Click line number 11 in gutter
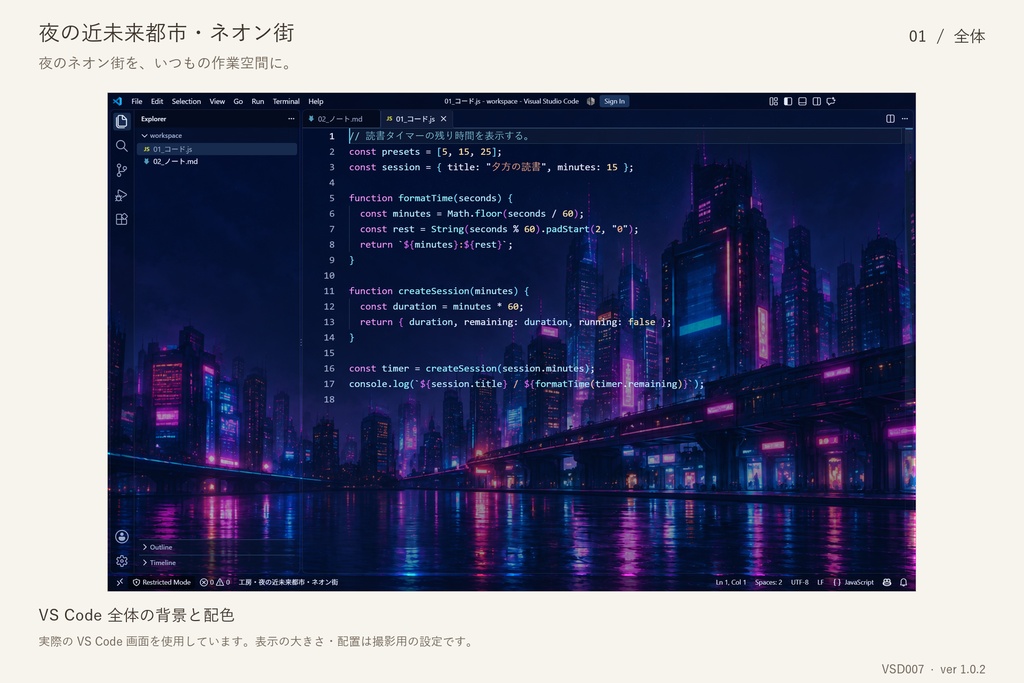Viewport: 1024px width, 683px height. coord(329,291)
